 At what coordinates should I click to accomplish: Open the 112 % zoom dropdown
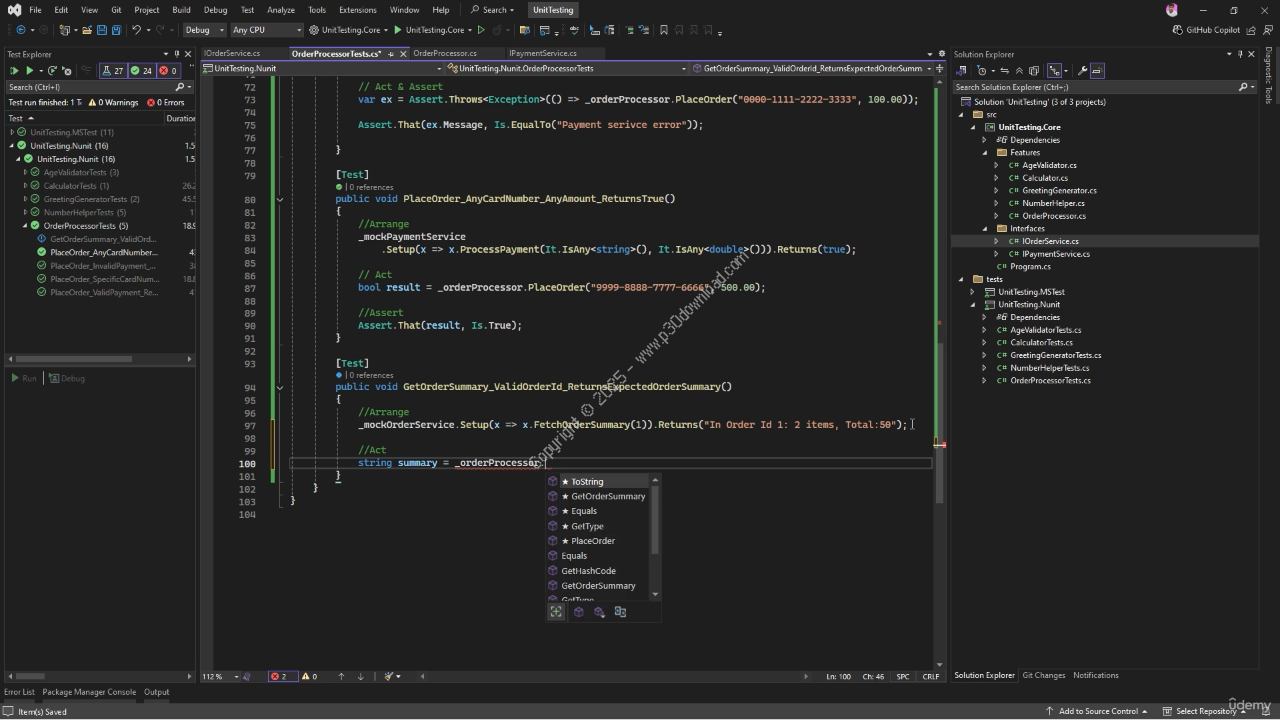click(x=220, y=676)
